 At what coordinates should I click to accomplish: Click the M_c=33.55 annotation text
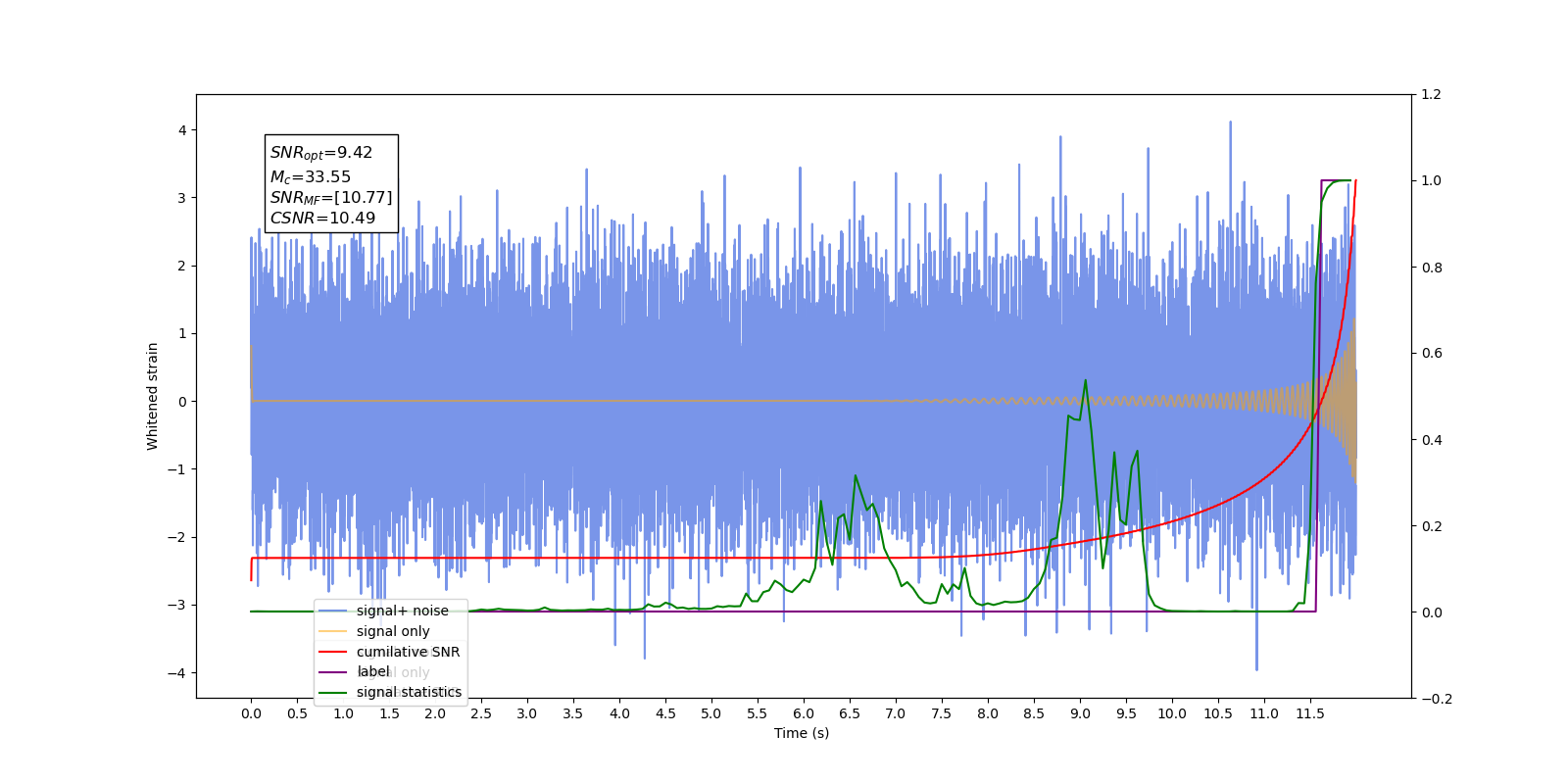pyautogui.click(x=311, y=177)
